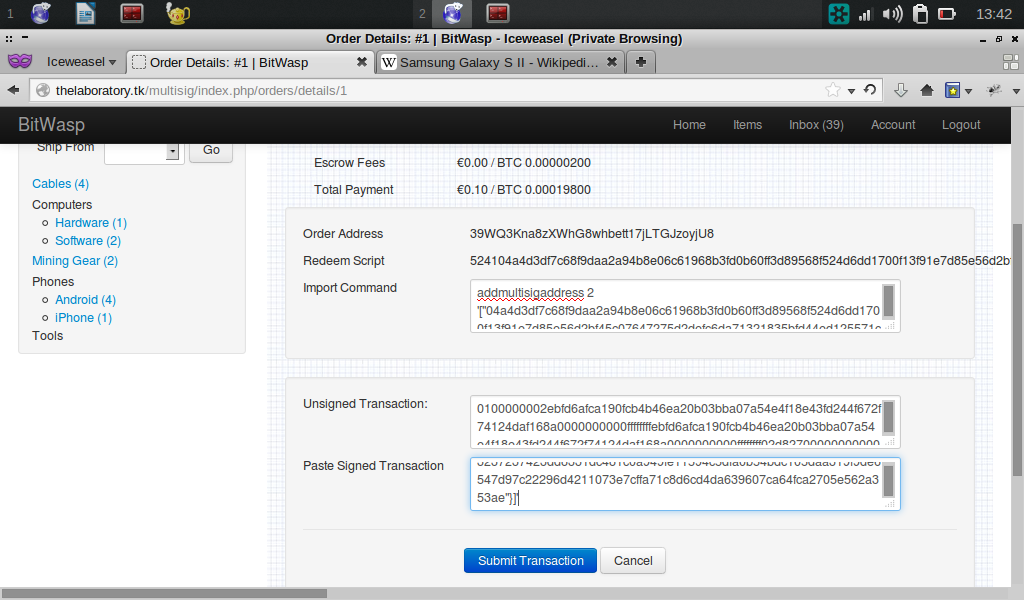This screenshot has width=1024, height=600.
Task: Click the Unsigned Transaction box scrollbar
Action: 888,418
